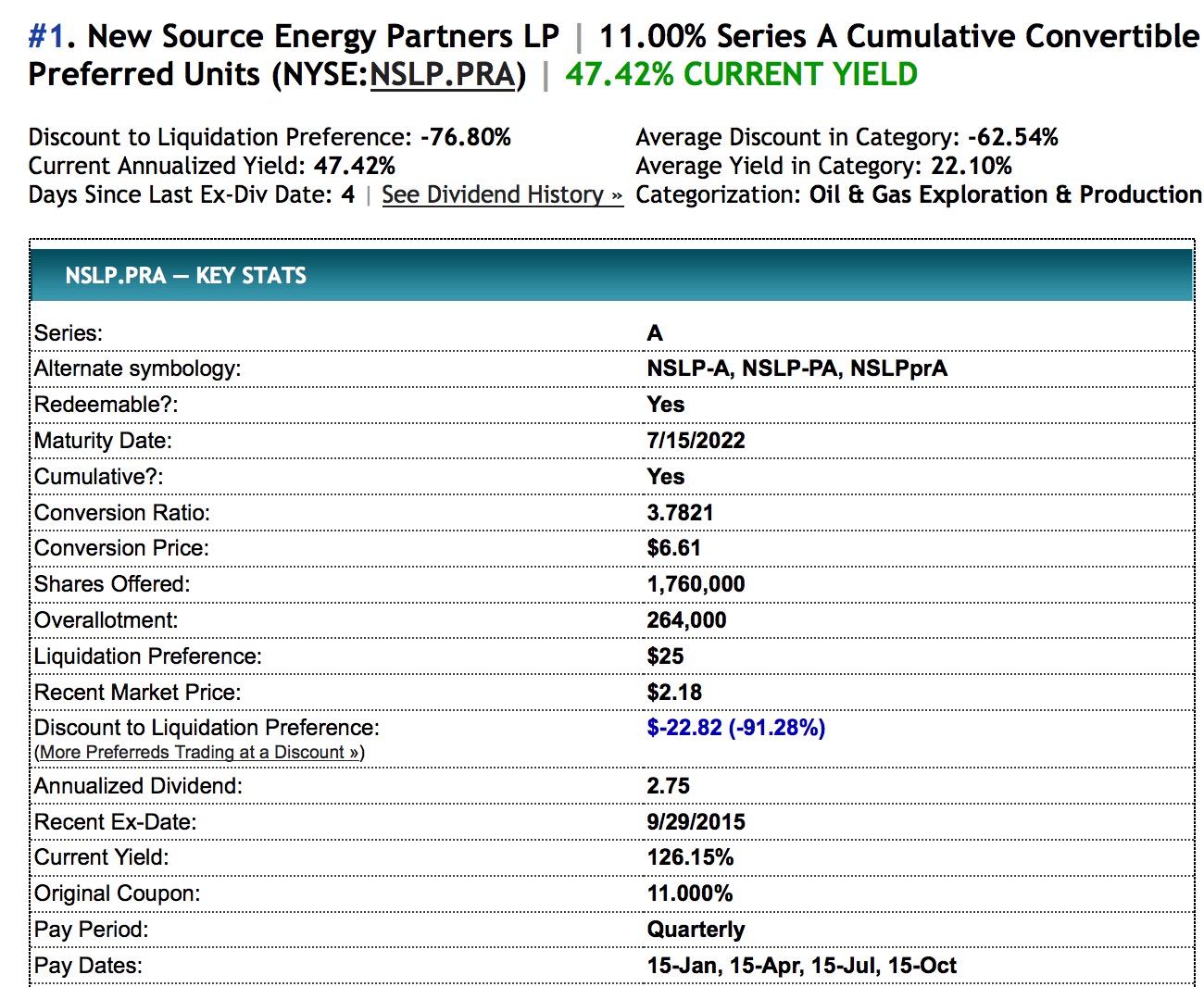Click the NSLP.PRA — KEY STATS header bar

pyautogui.click(x=611, y=275)
